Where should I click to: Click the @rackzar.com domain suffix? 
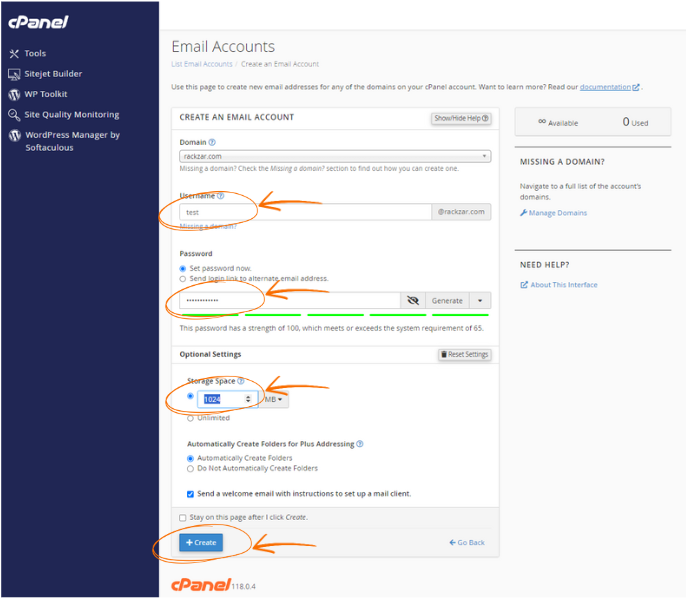click(461, 212)
